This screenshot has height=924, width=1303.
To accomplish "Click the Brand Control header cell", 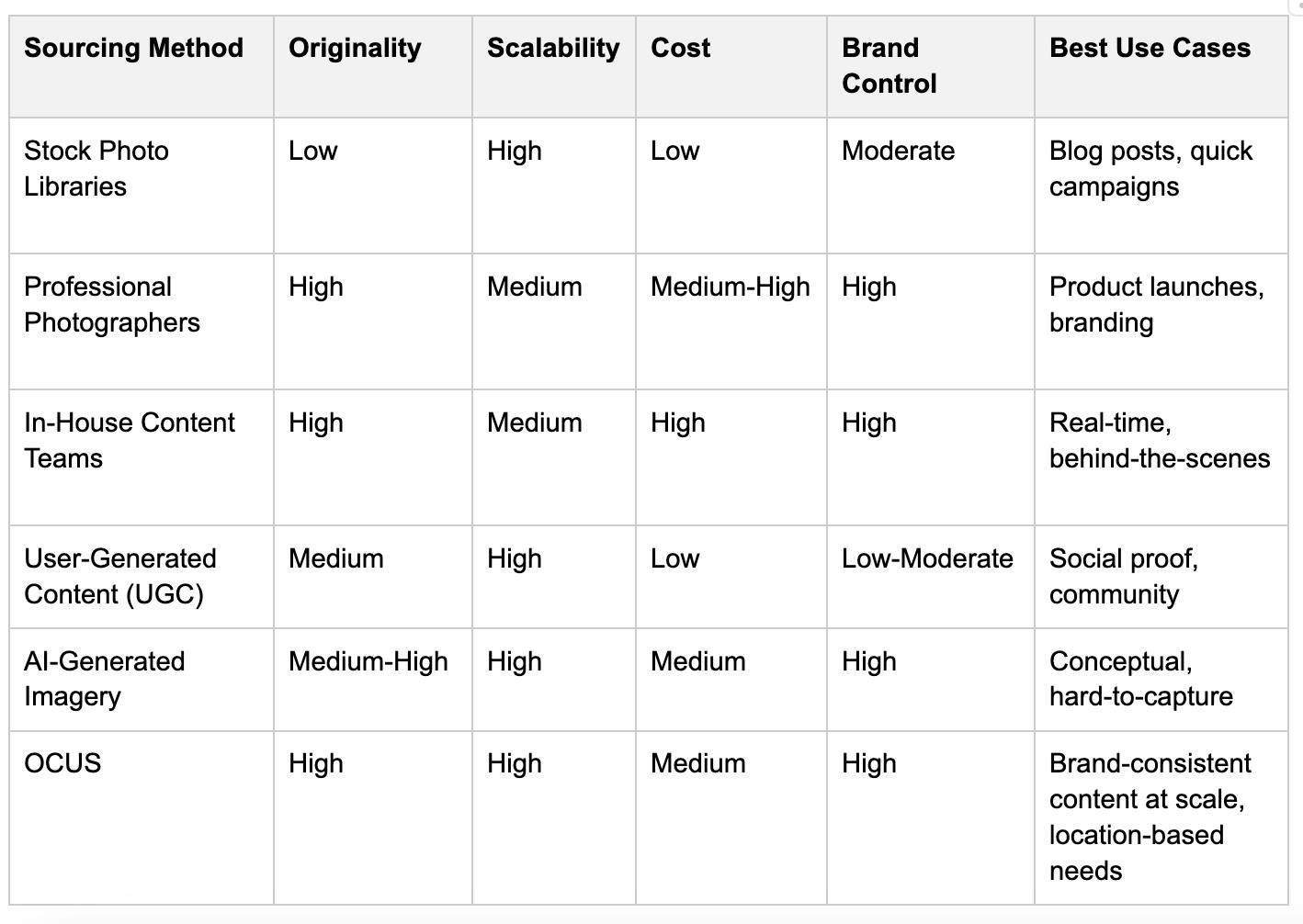I will point(889,65).
